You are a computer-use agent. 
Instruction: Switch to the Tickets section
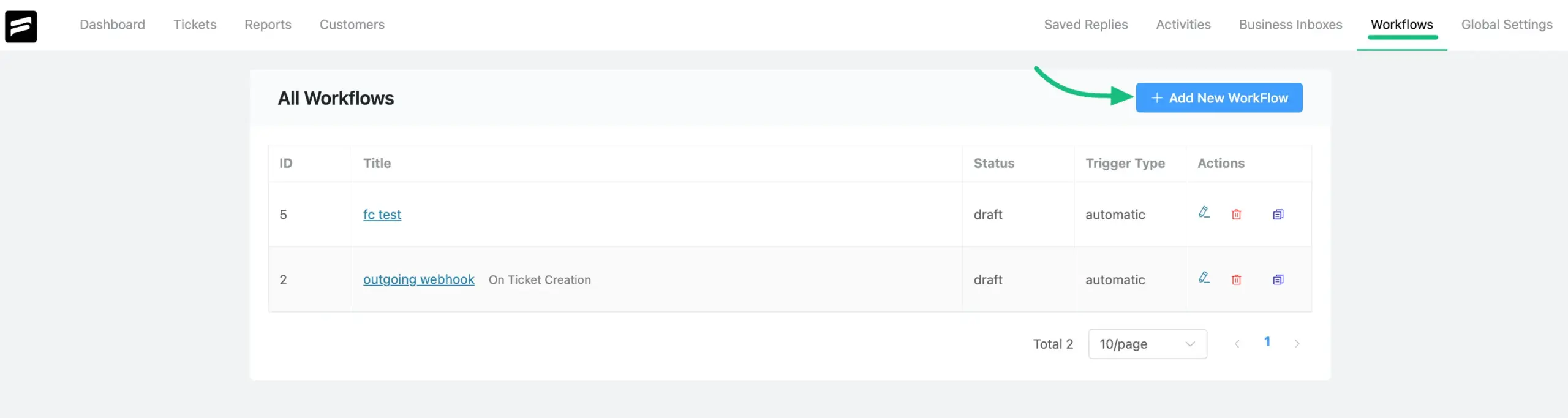click(x=195, y=25)
